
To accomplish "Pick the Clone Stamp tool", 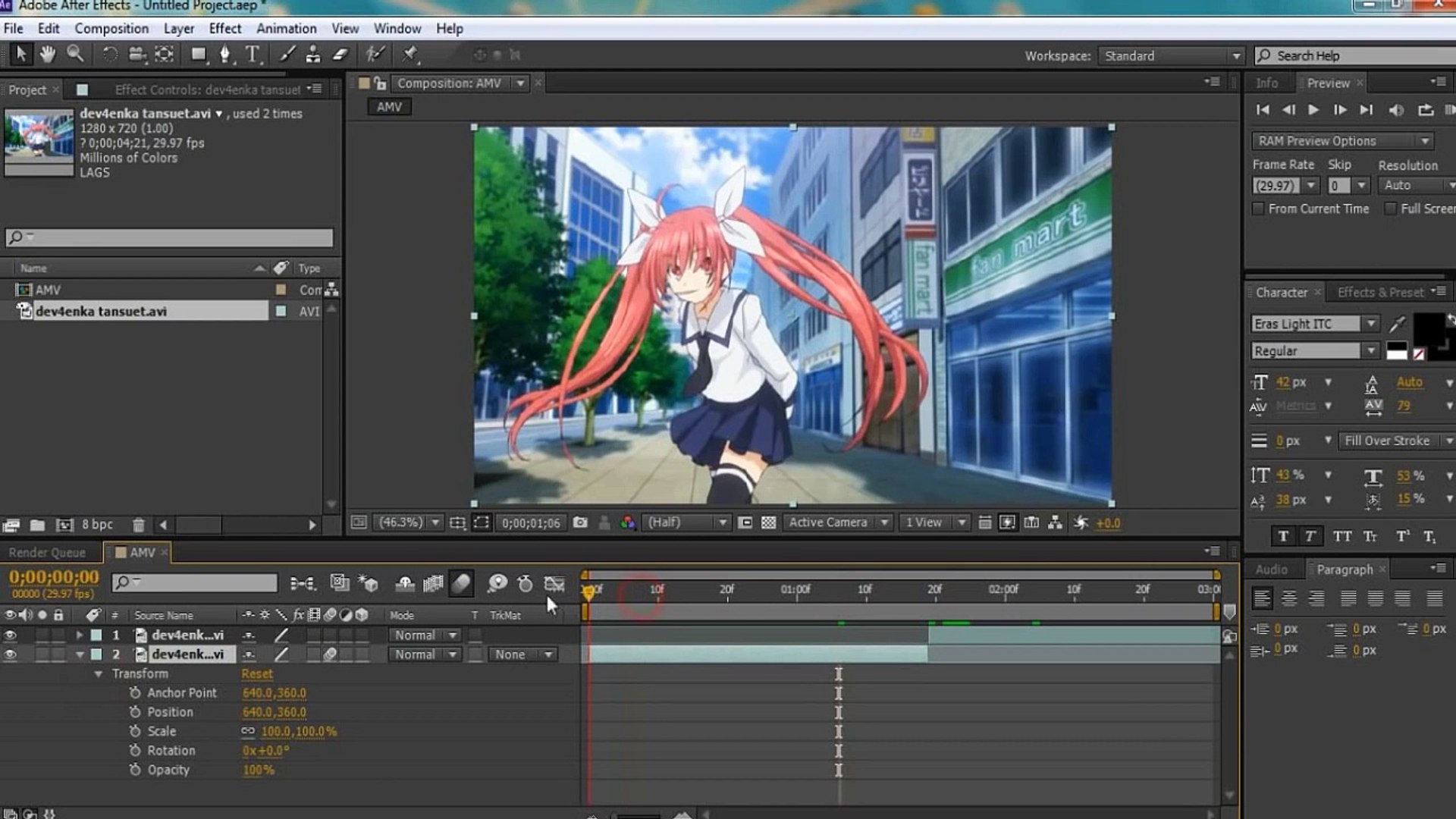I will point(312,54).
